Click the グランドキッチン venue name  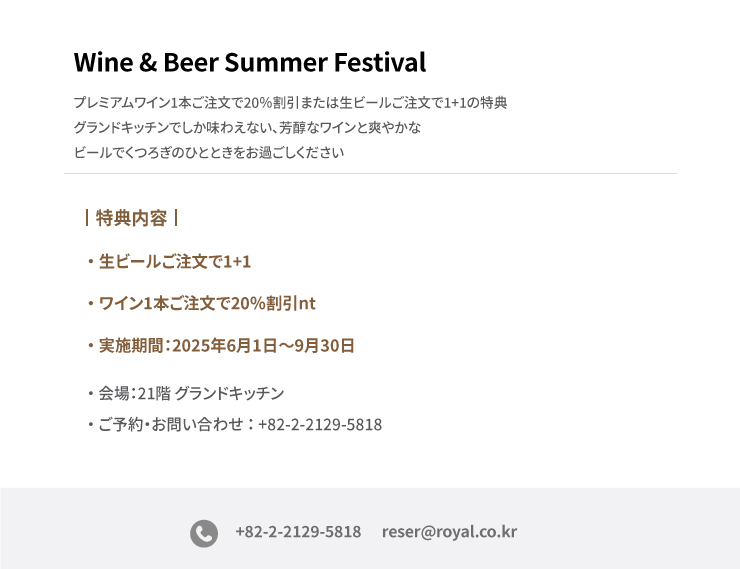[x=229, y=393]
